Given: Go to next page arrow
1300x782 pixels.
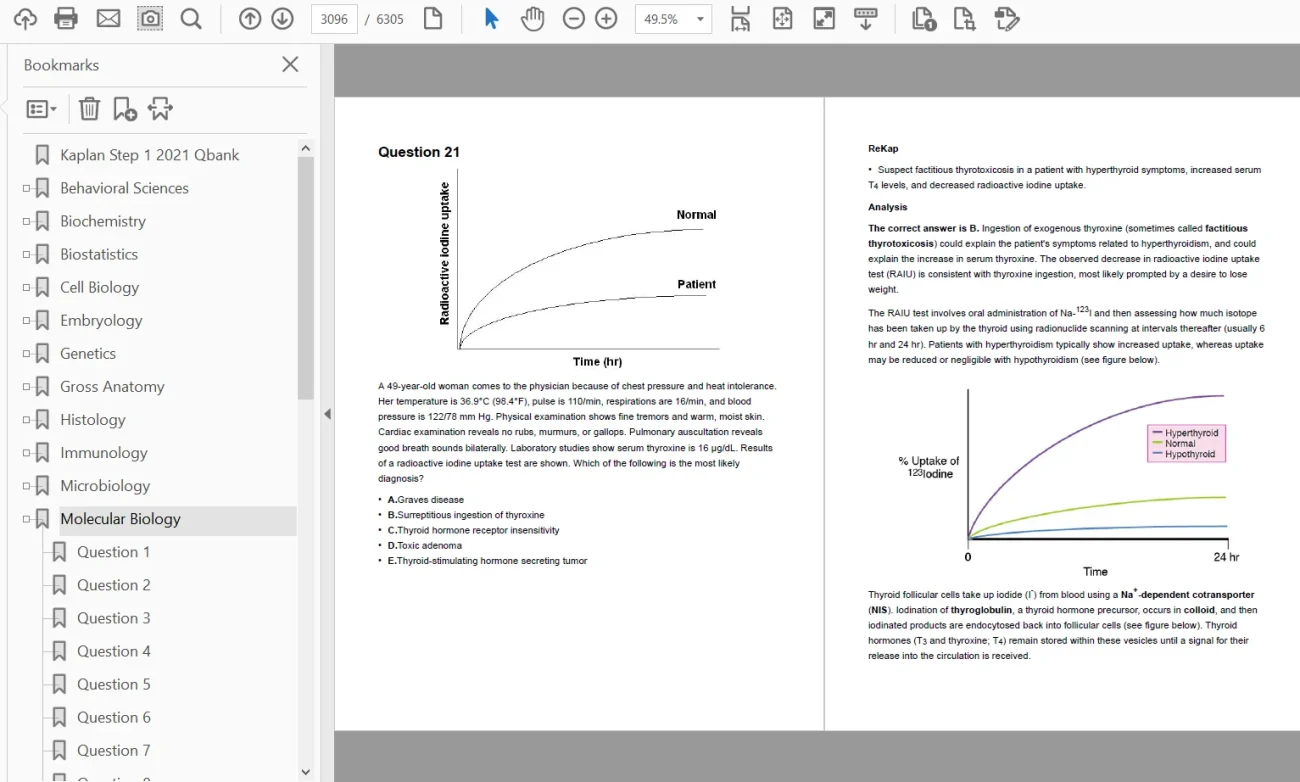Looking at the screenshot, I should (x=282, y=18).
